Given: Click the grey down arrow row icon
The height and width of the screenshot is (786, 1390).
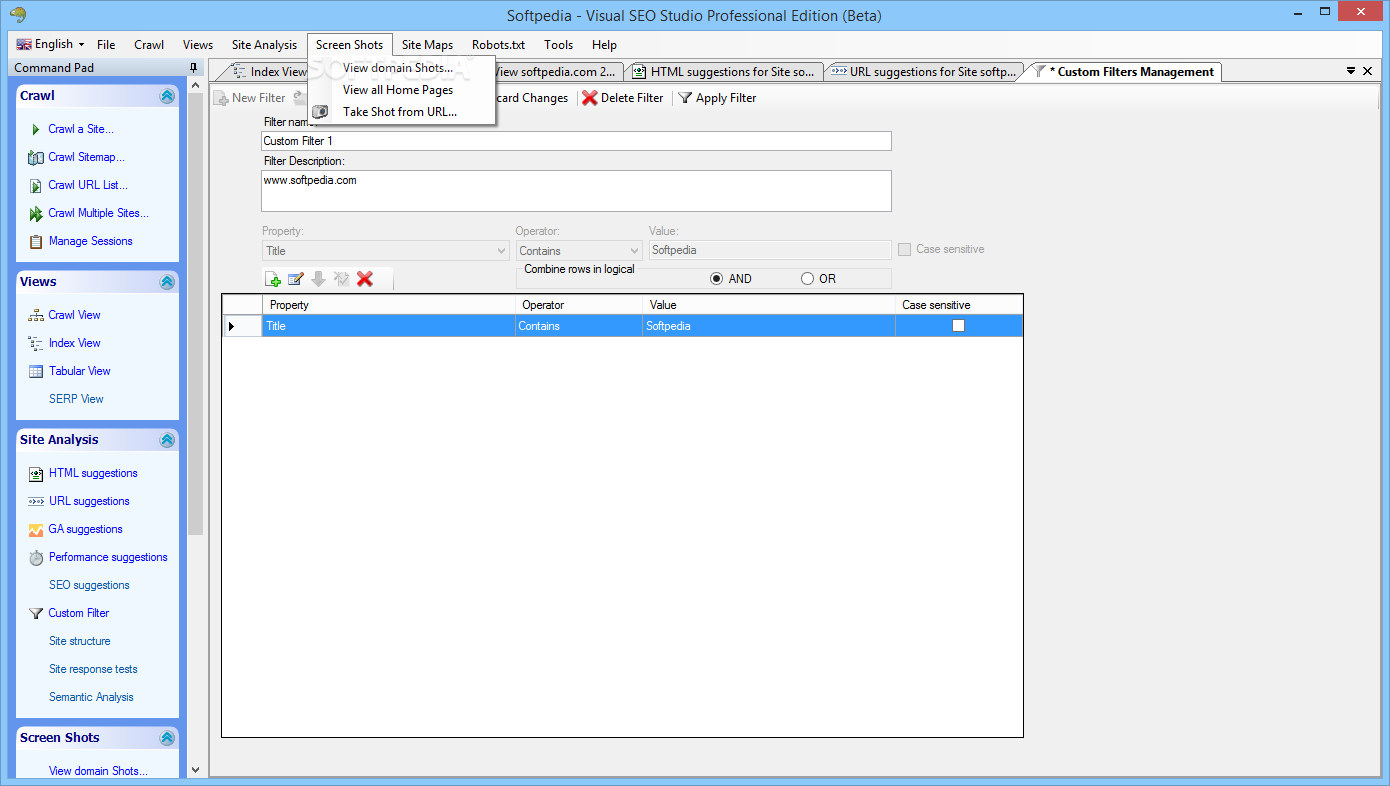Looking at the screenshot, I should (318, 279).
